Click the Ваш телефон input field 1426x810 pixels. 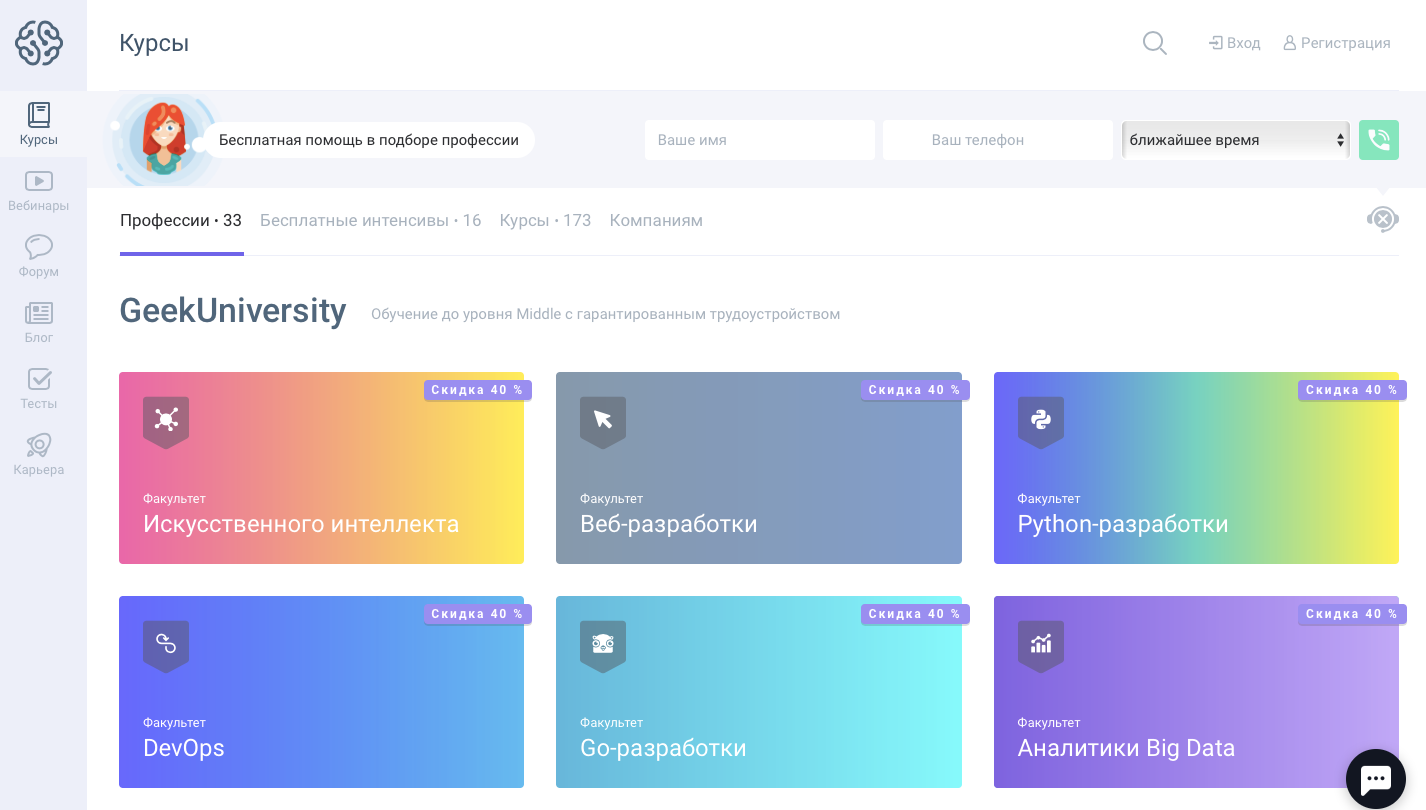tap(998, 140)
